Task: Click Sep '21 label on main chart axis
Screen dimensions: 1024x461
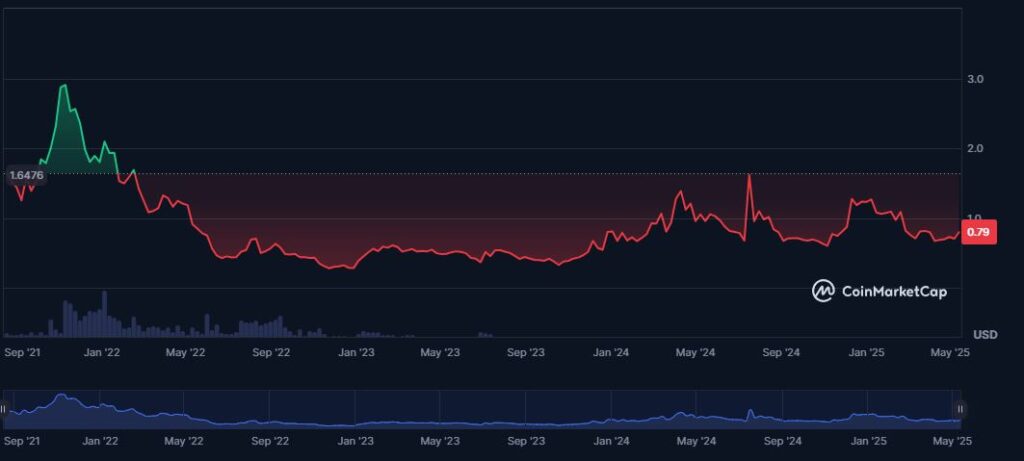Action: [23, 352]
